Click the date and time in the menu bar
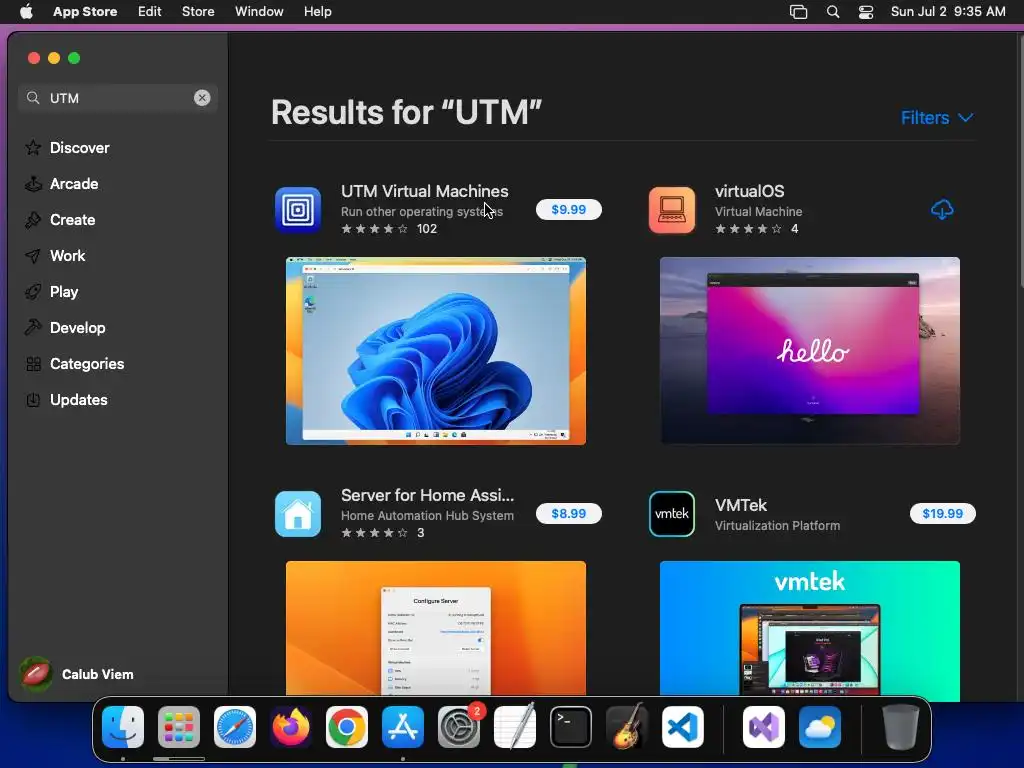 click(948, 12)
